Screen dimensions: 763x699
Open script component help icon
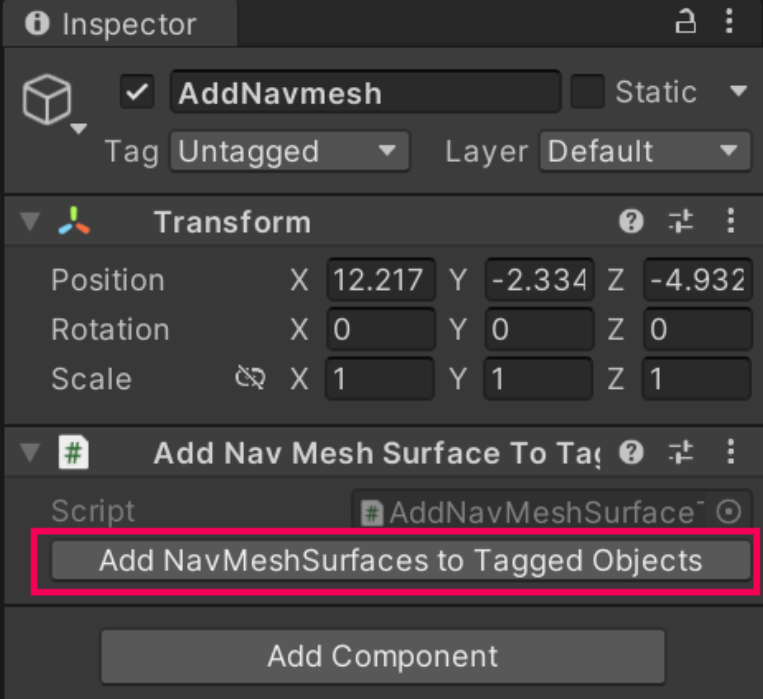[631, 454]
